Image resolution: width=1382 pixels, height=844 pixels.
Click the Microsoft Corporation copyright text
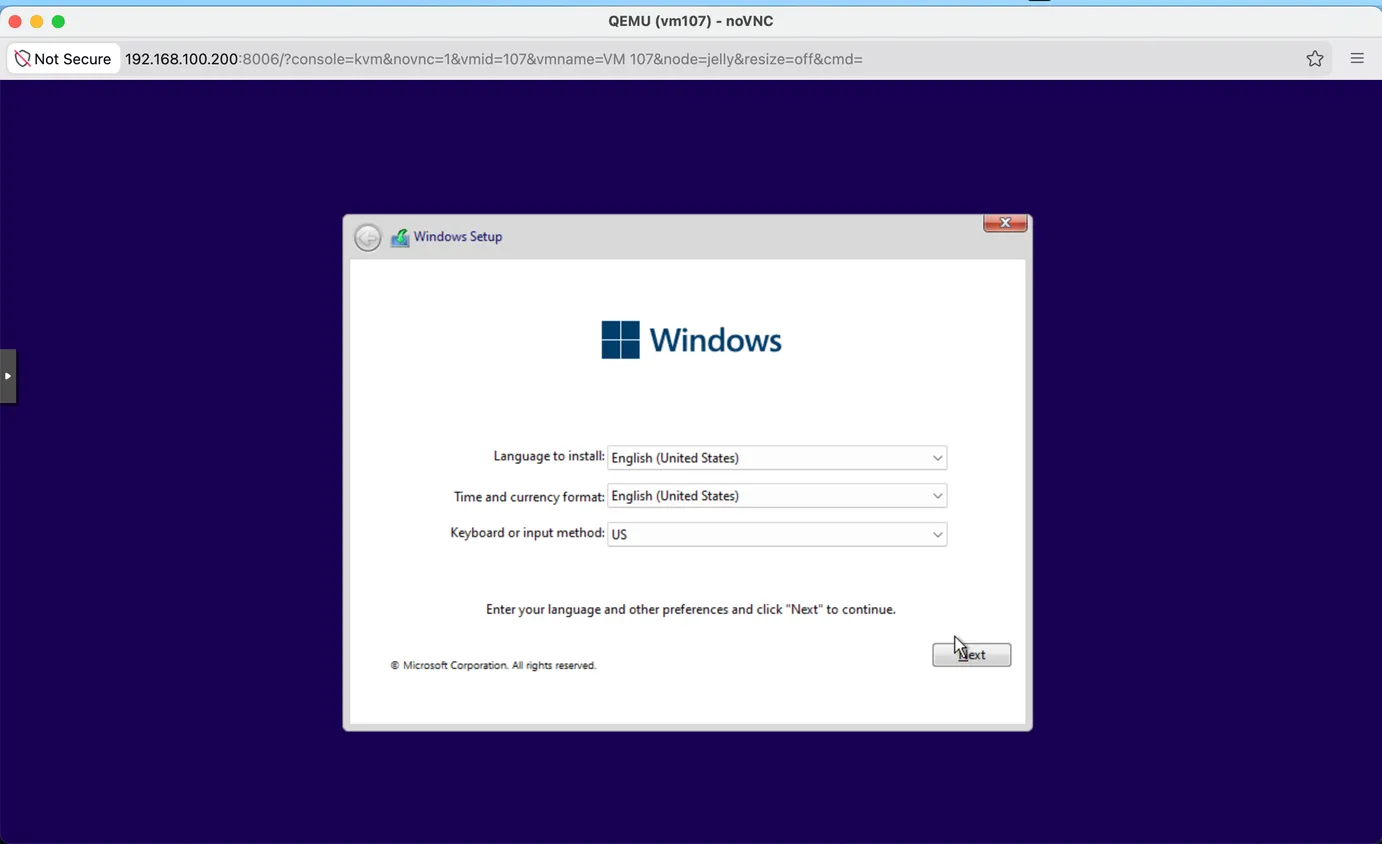493,665
